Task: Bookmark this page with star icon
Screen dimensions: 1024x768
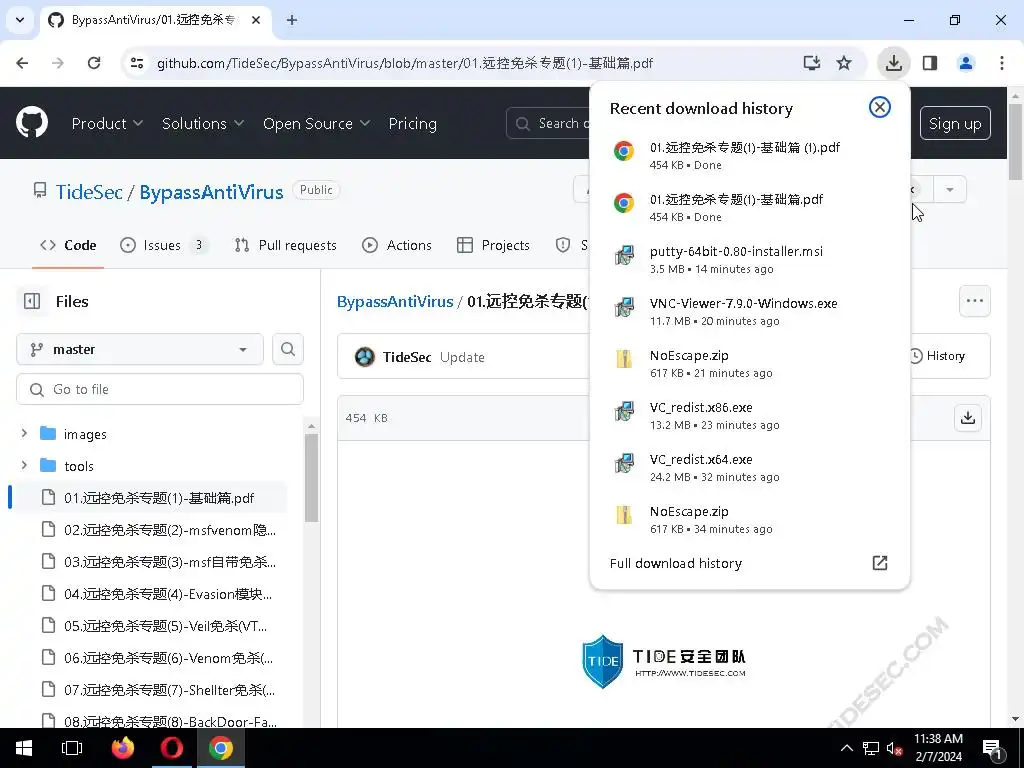Action: pos(844,63)
